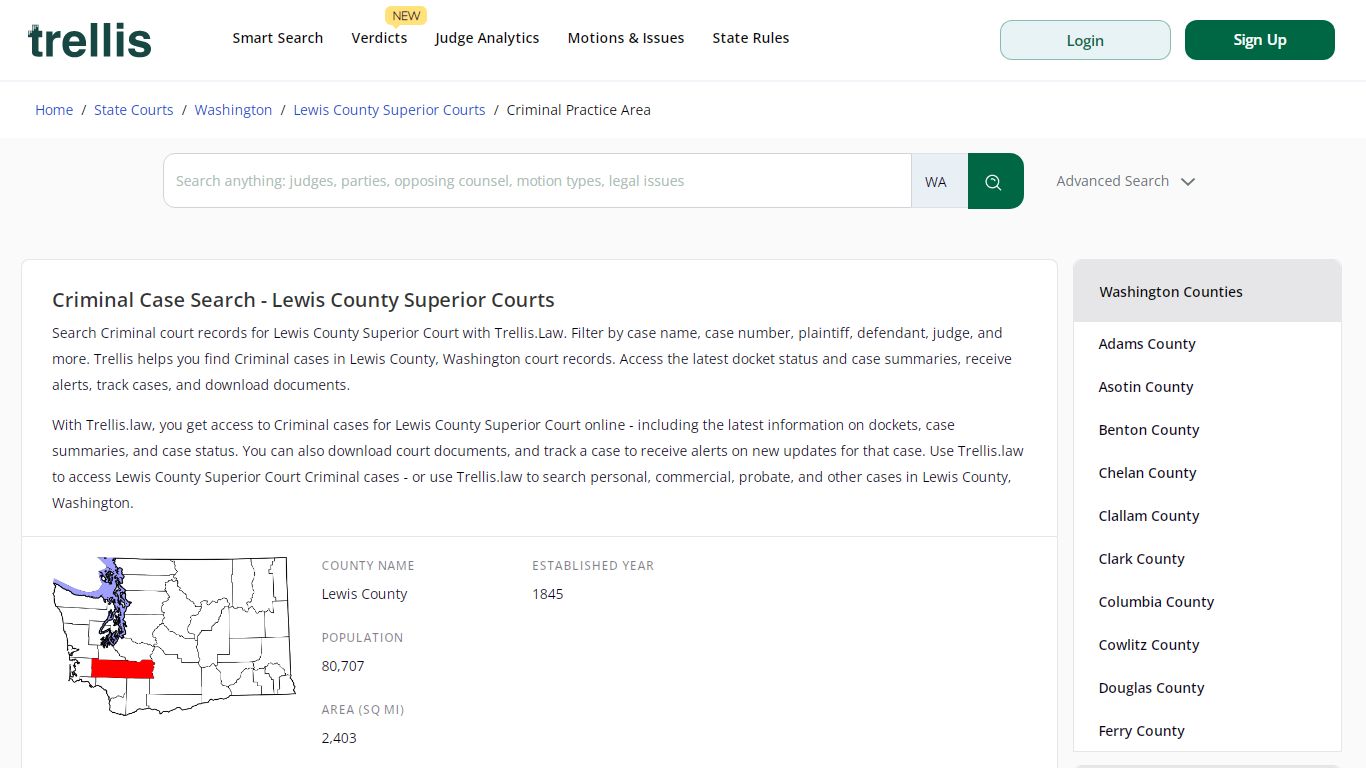
Task: Expand the Advanced Search chevron
Action: click(x=1188, y=182)
